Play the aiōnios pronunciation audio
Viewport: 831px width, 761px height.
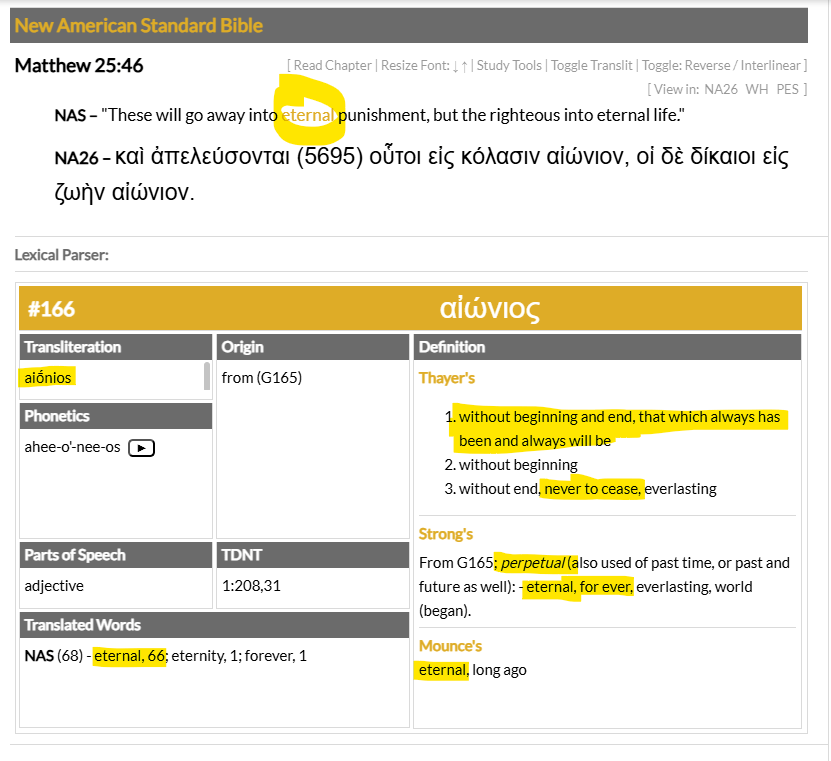click(142, 448)
